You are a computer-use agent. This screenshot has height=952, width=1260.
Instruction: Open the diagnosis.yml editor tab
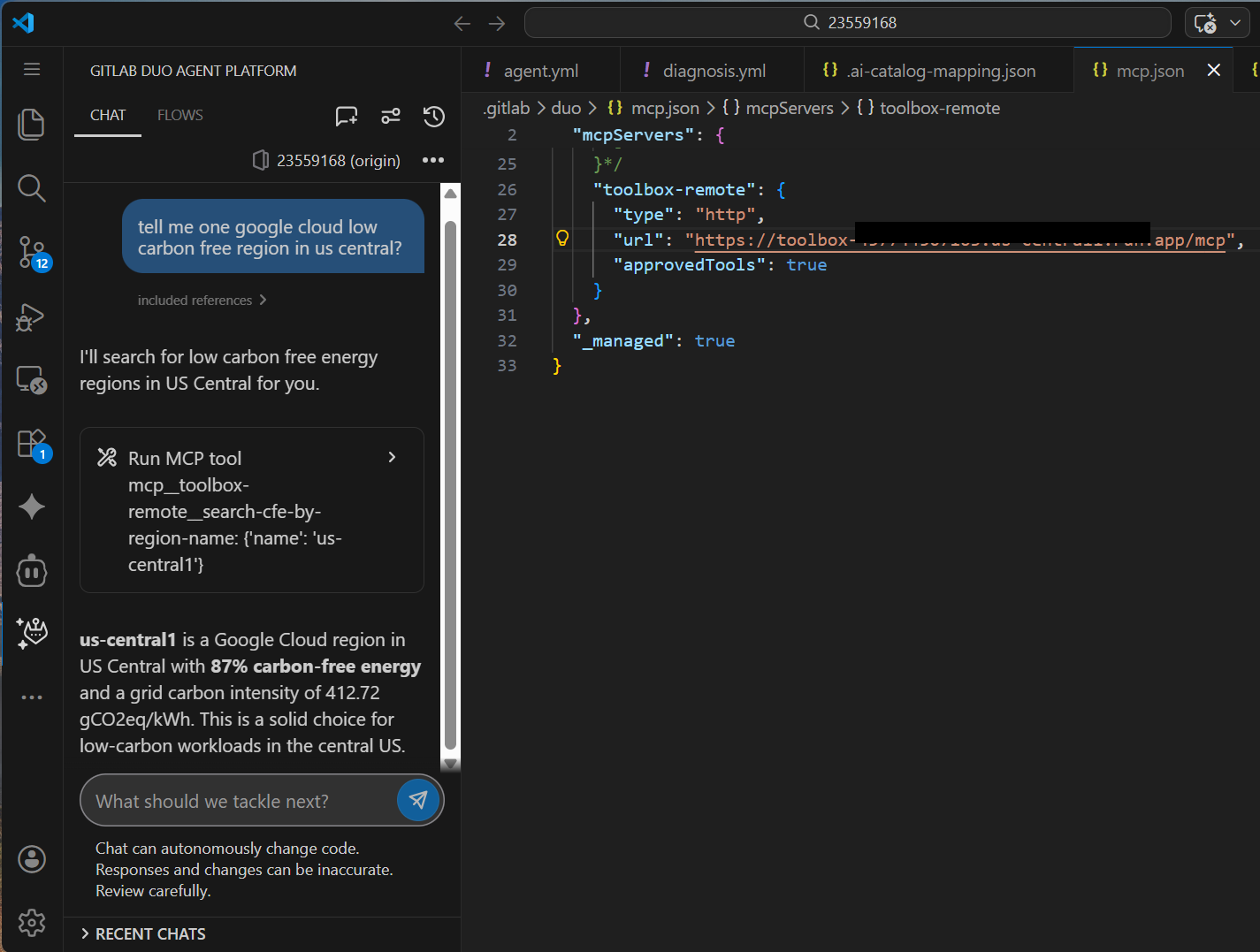[713, 71]
